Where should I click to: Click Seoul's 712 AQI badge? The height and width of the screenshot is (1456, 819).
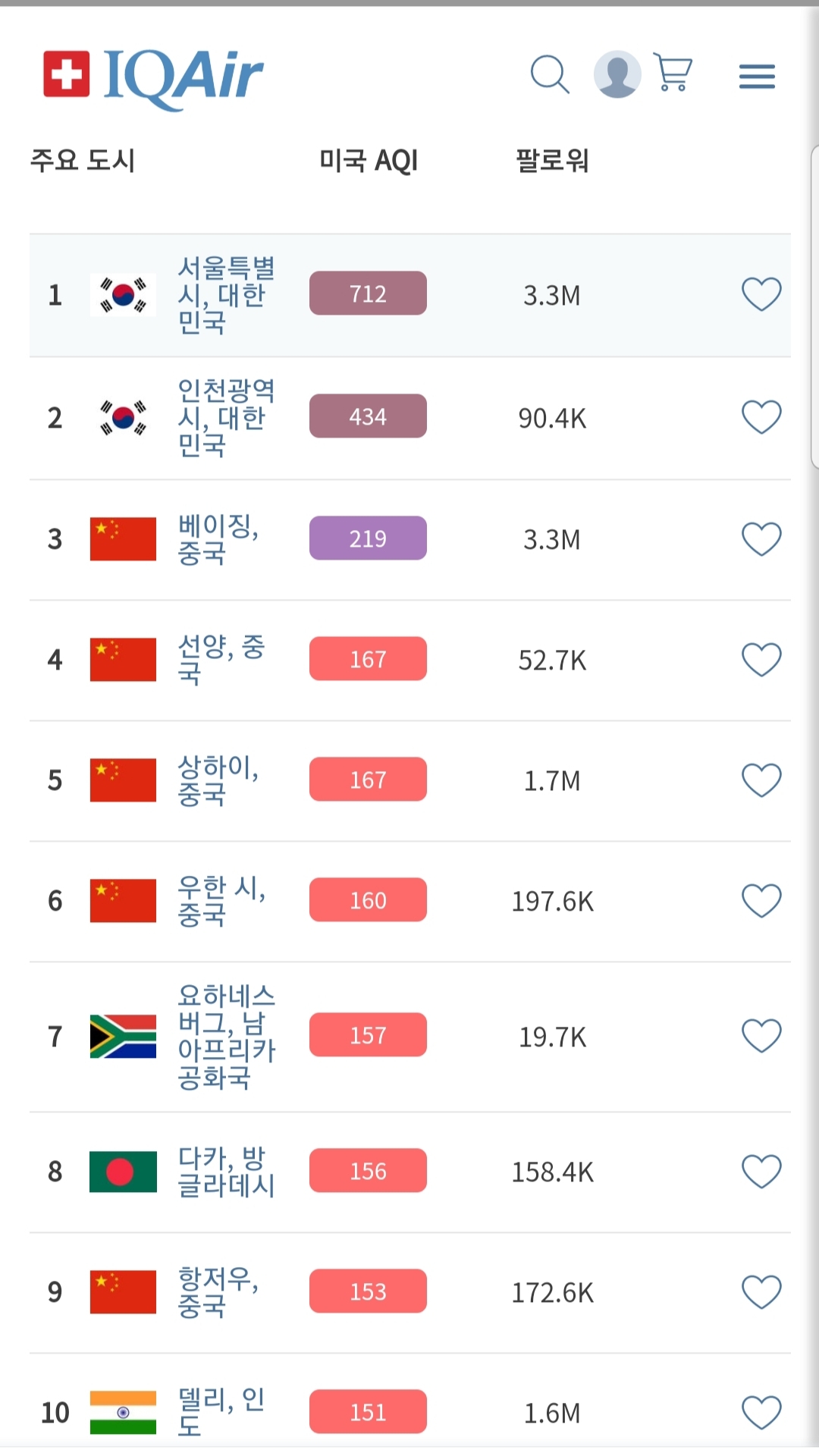click(x=368, y=293)
